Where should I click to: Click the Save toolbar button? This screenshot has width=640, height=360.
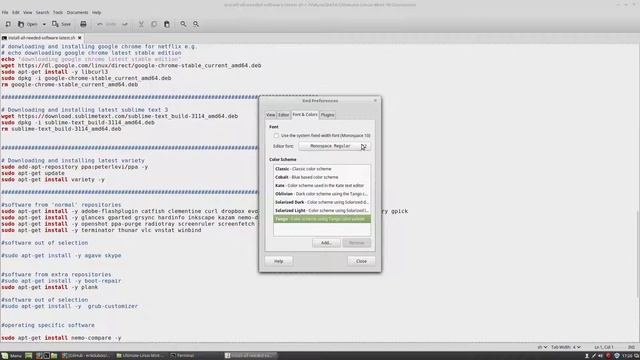coord(61,24)
